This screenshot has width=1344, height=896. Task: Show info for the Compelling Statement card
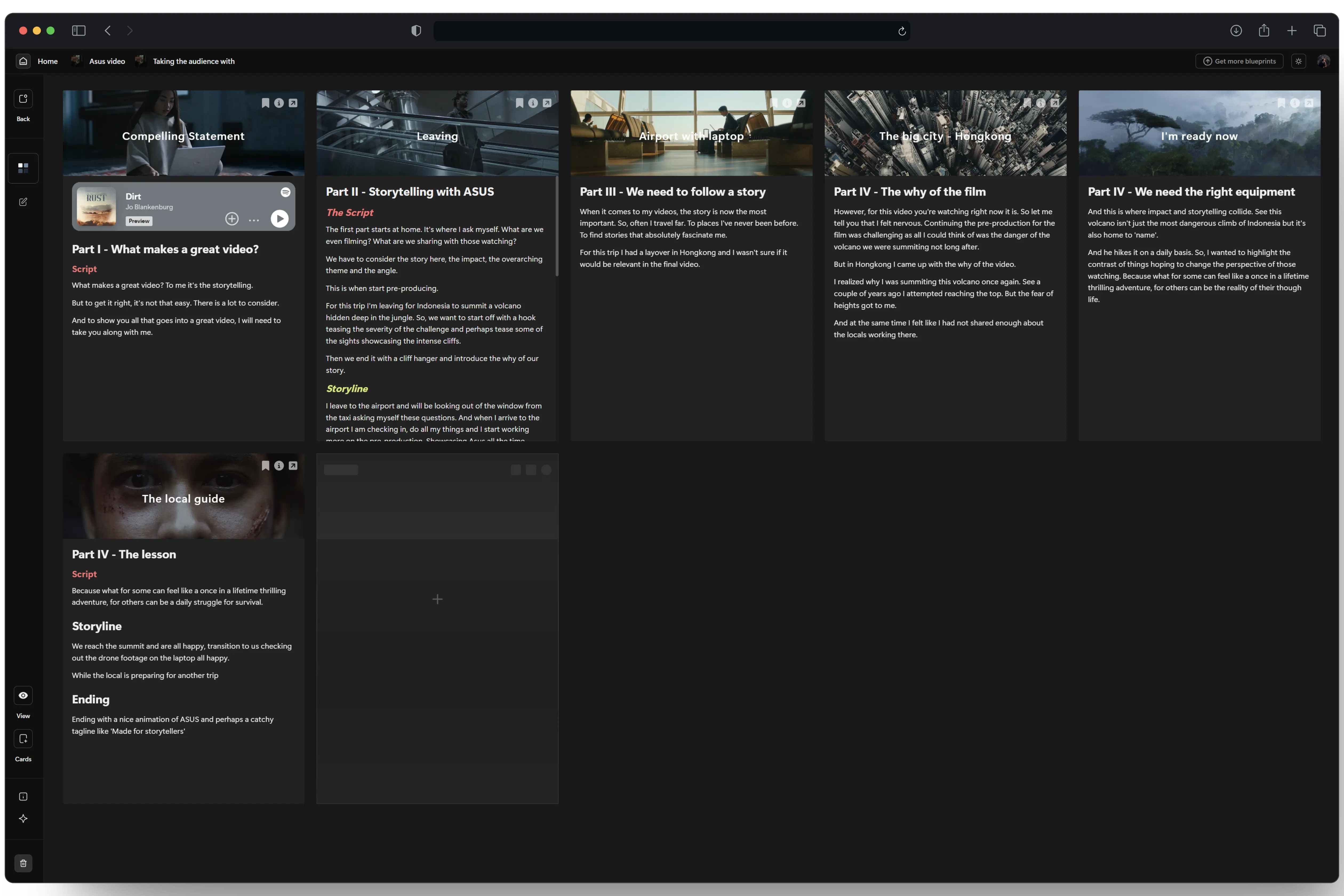279,103
